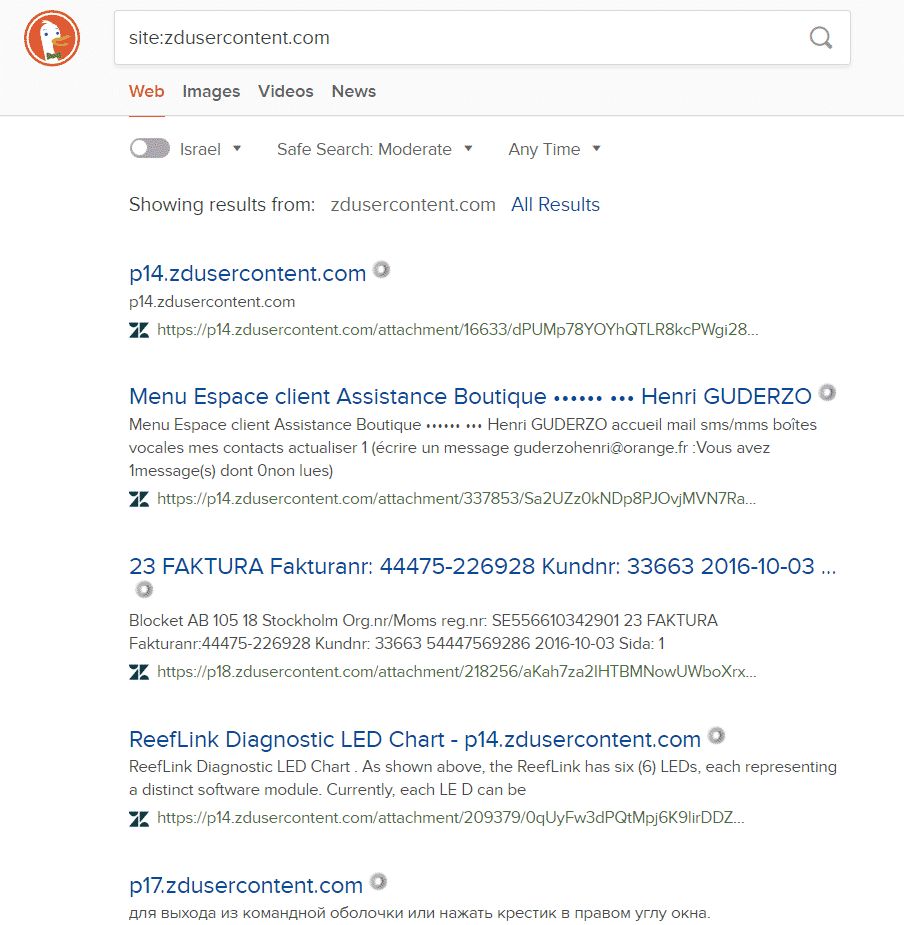Click the All Results link

555,205
